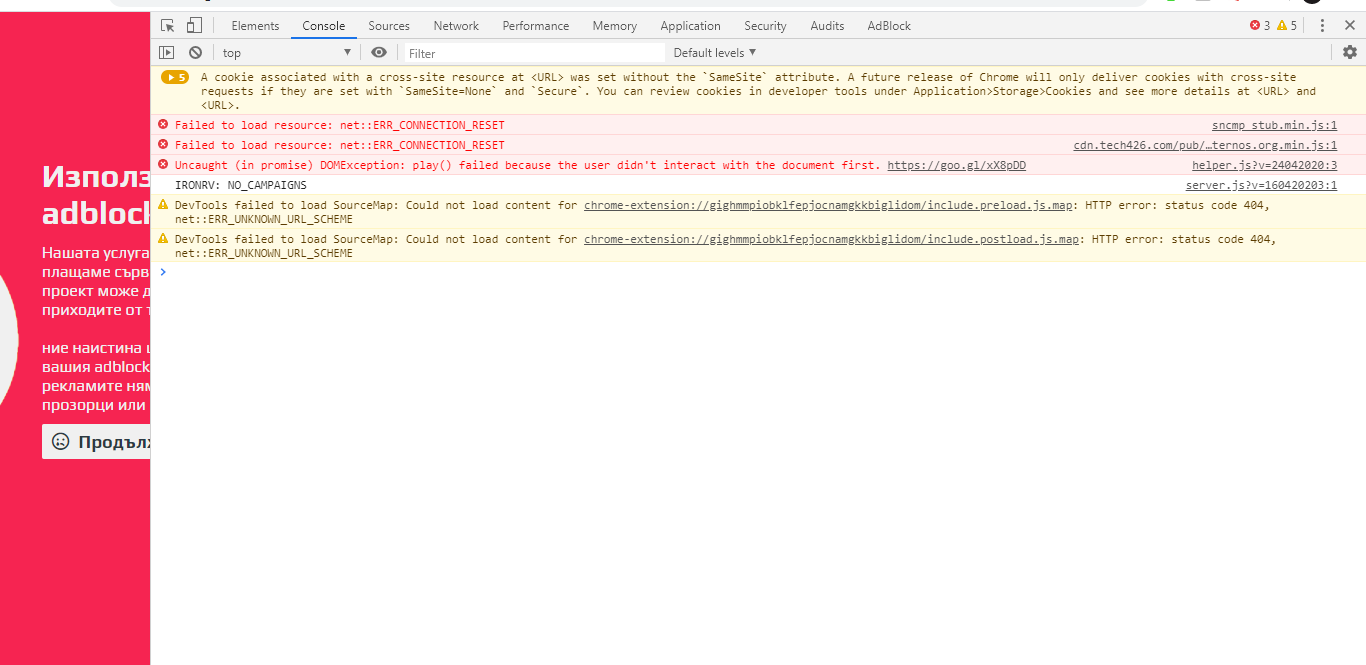Screen dimensions: 1366x665
Task: Switch to the Elements tab
Action: click(255, 26)
